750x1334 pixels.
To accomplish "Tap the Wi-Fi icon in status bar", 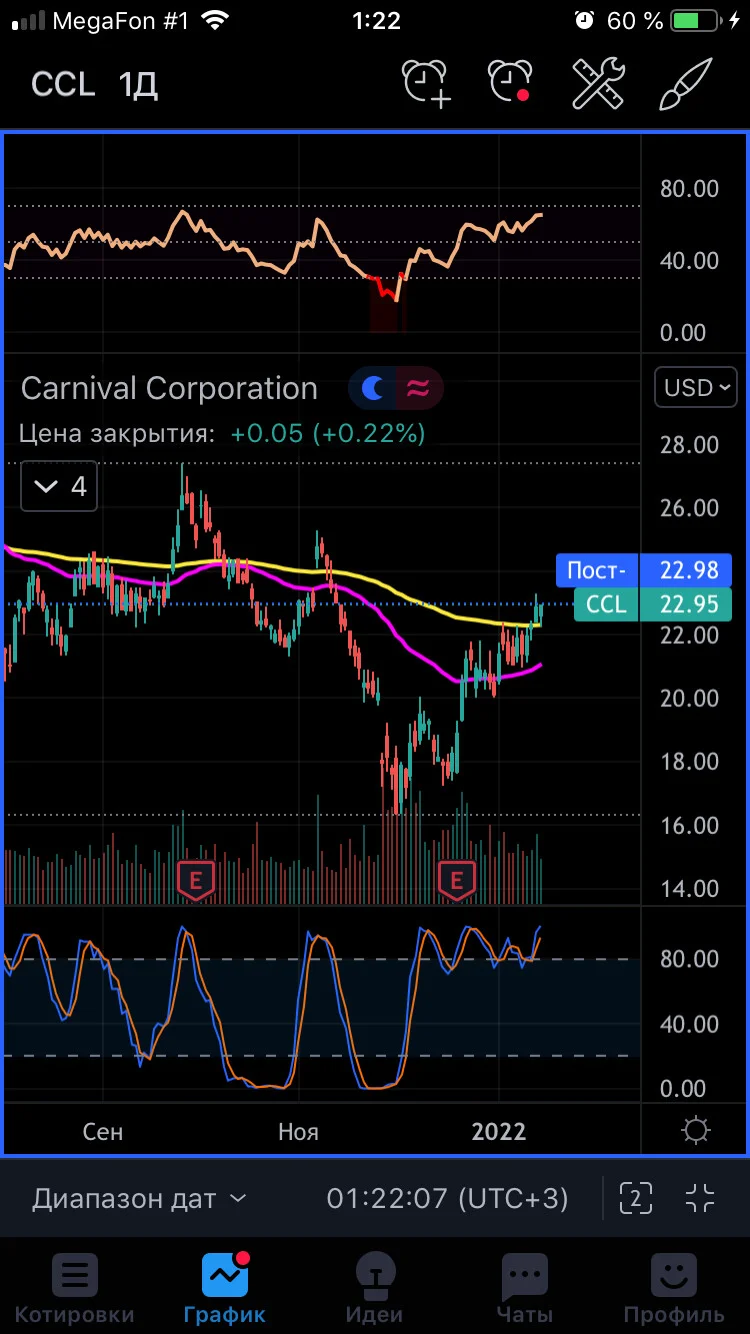I will 214,20.
